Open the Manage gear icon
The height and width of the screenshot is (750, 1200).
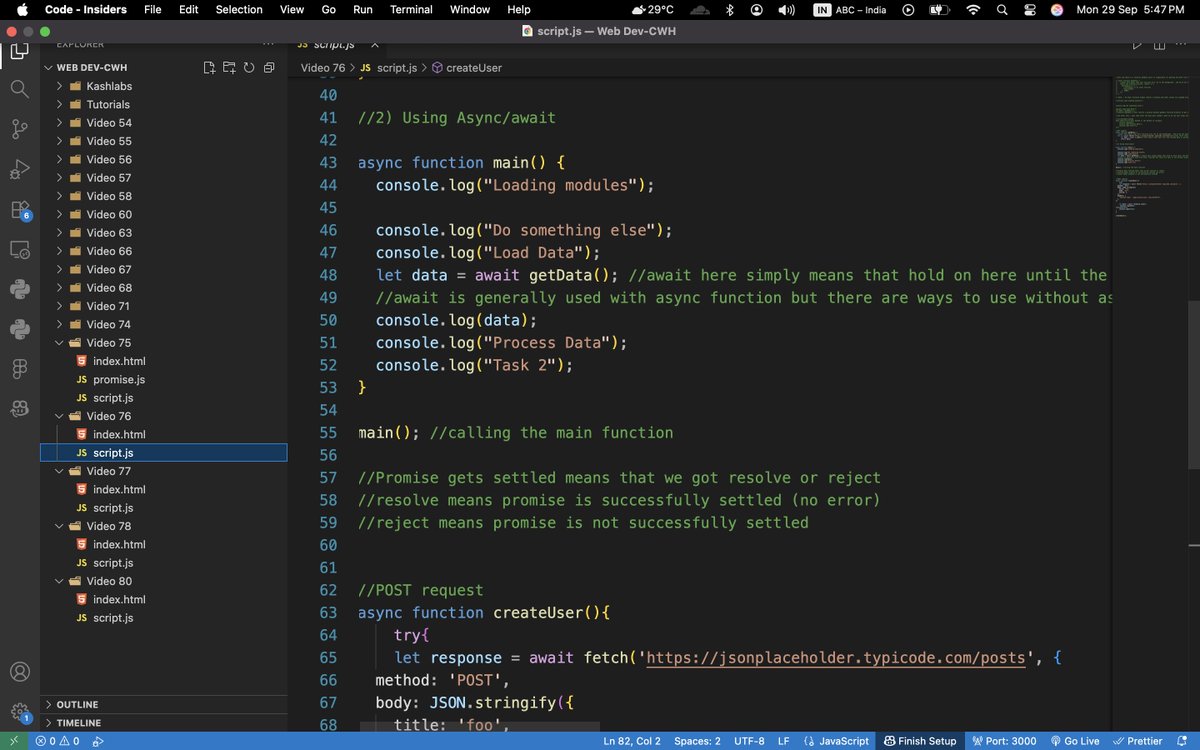click(x=19, y=712)
